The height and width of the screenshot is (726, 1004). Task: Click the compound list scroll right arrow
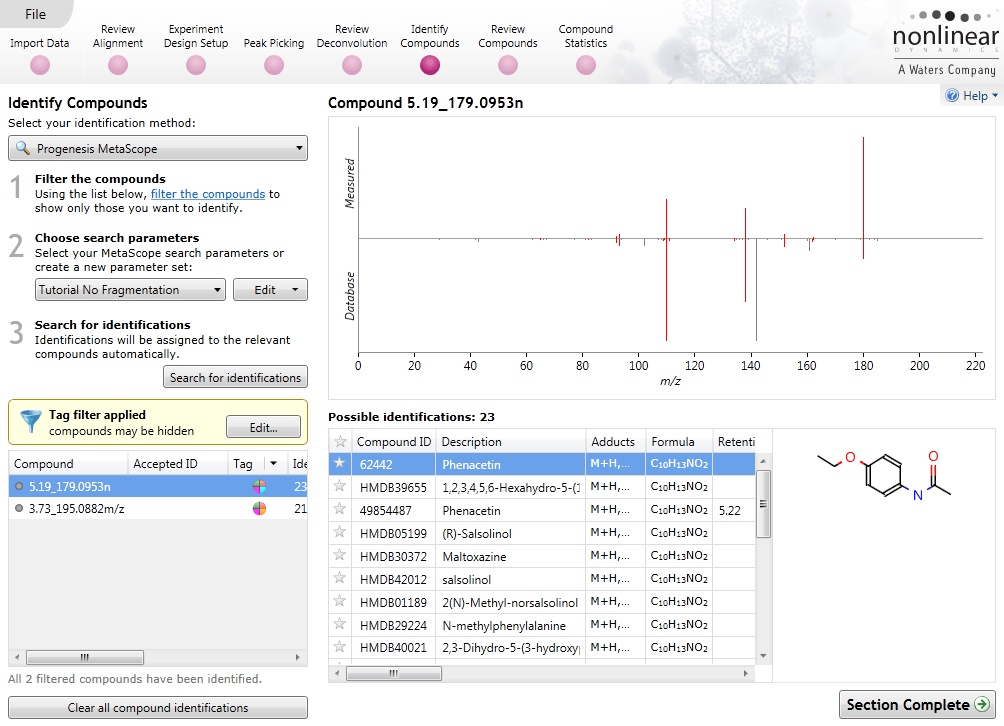pyautogui.click(x=298, y=657)
